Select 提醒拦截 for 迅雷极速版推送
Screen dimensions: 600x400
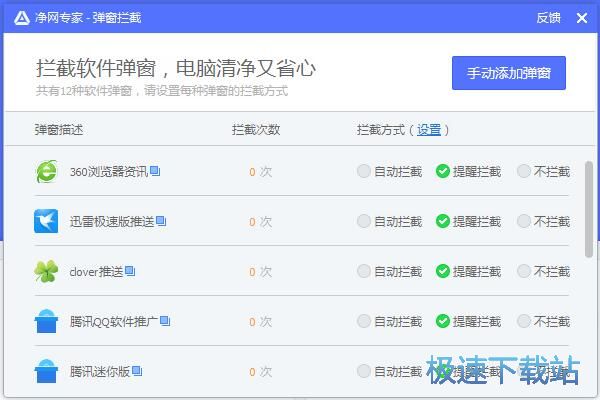coord(469,221)
